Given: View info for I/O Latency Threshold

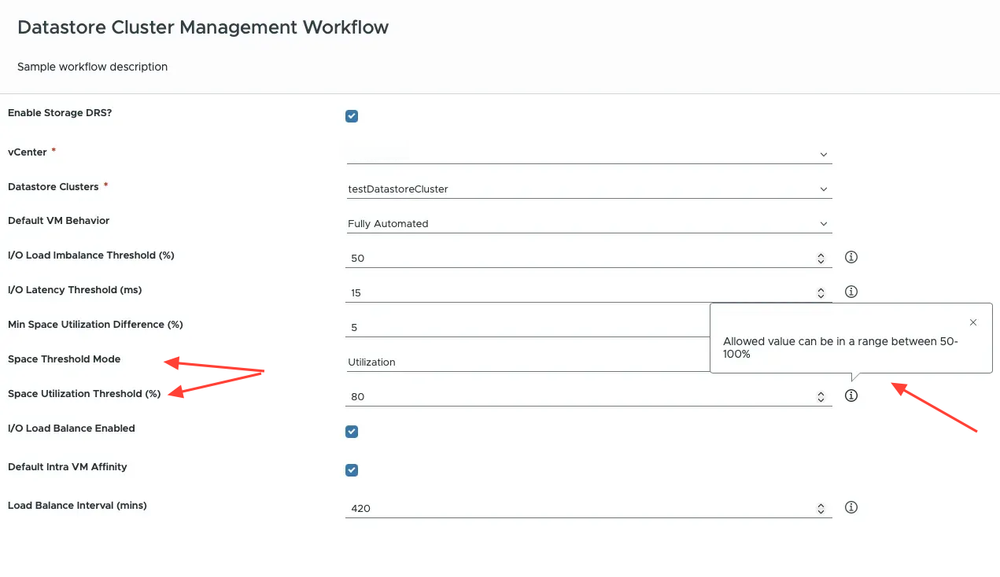Looking at the screenshot, I should [x=851, y=291].
